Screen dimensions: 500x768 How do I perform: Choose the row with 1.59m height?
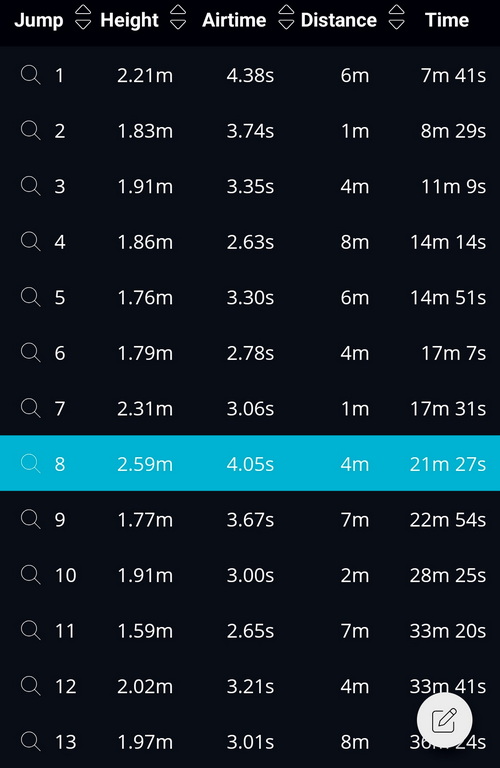(250, 630)
